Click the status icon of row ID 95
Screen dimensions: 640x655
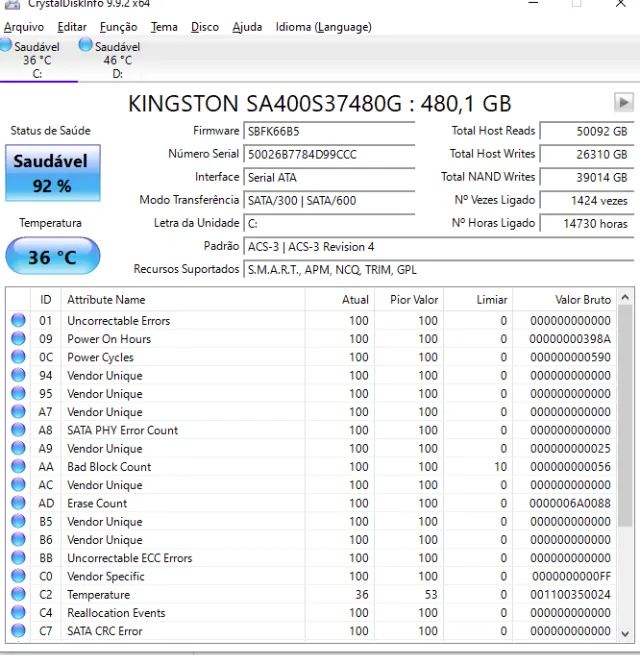[18, 394]
